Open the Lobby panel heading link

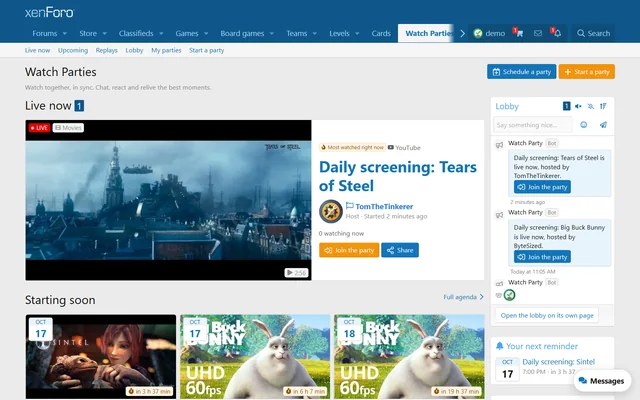click(x=507, y=107)
